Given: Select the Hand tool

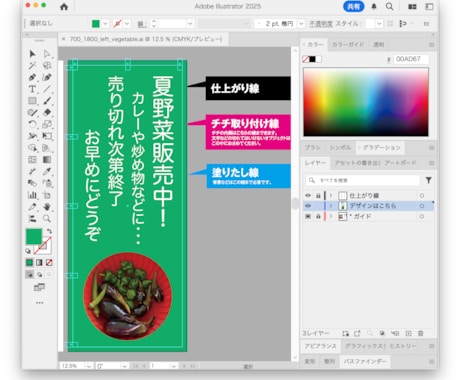Looking at the screenshot, I should (x=47, y=207).
